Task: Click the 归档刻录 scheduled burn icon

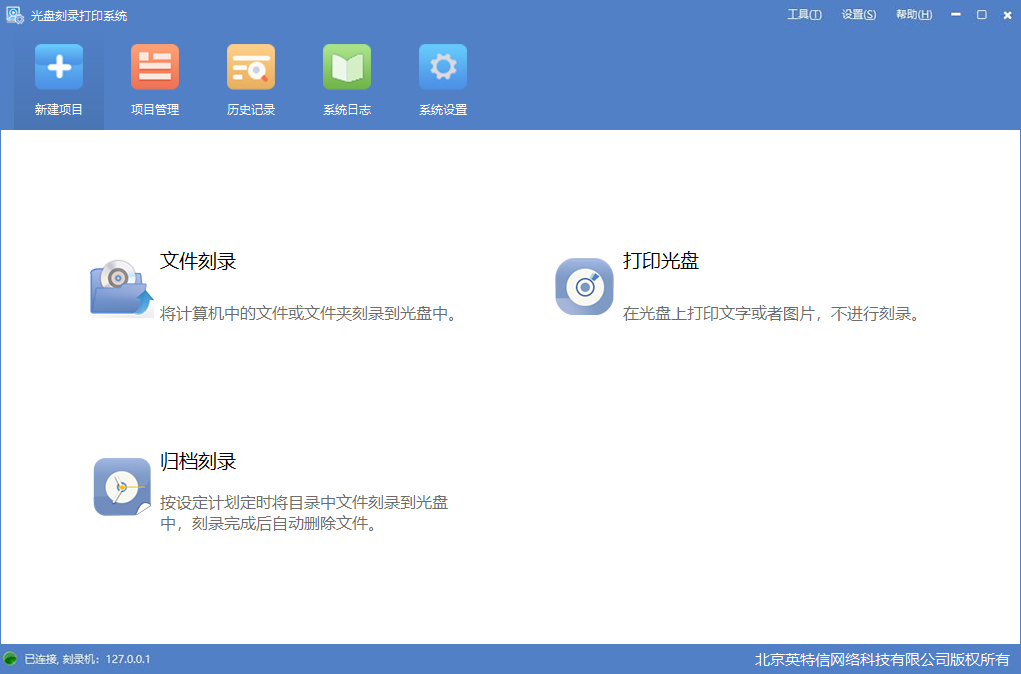Action: coord(120,487)
